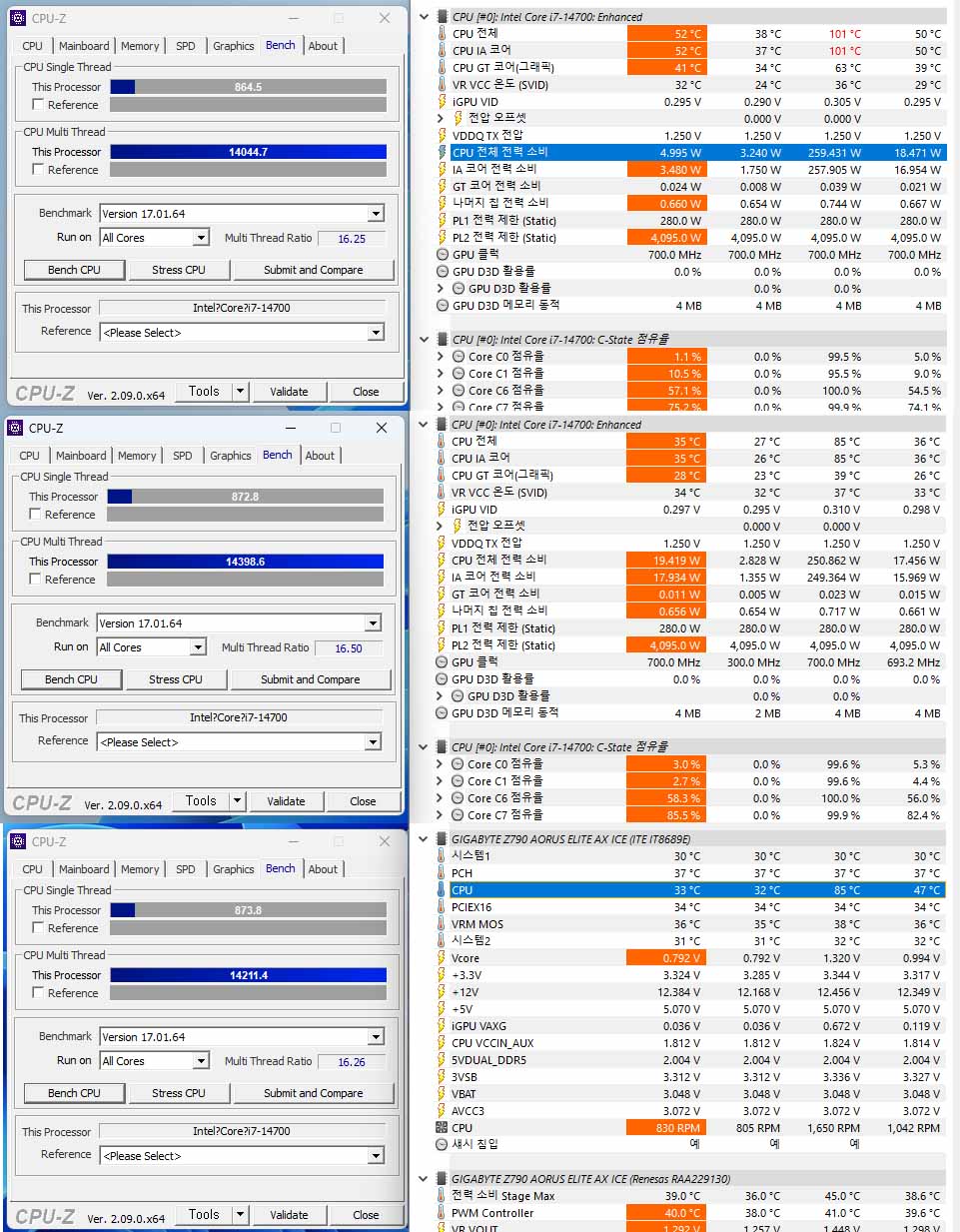Click thermometer icon of 시스템1 row
960x1232 pixels.
tap(442, 855)
